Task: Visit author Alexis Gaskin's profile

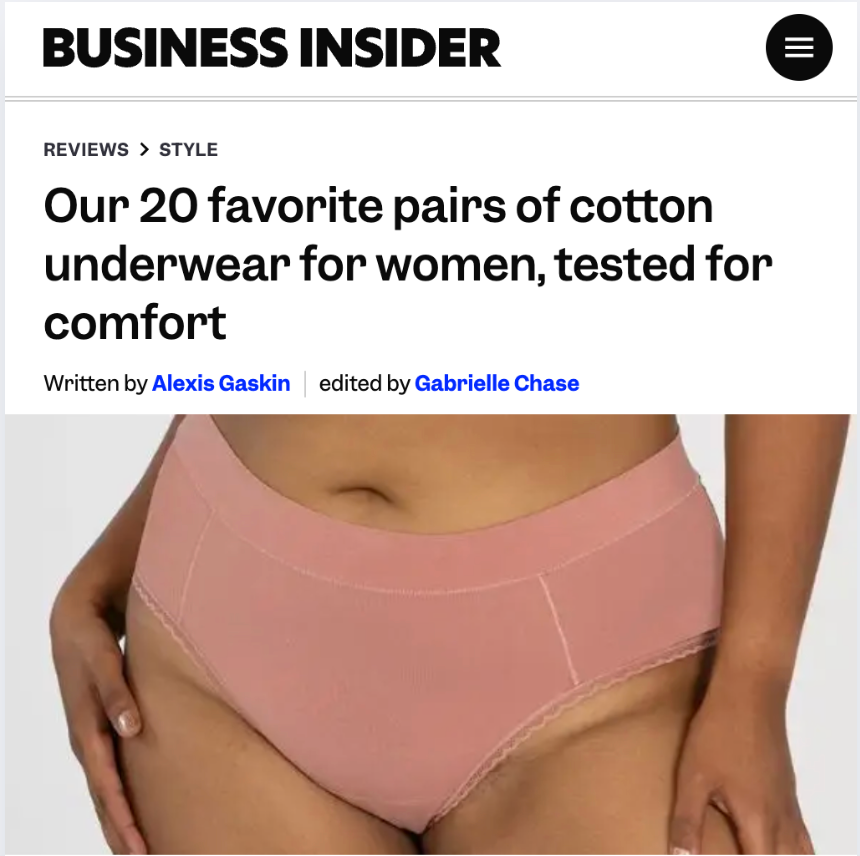Action: [x=221, y=383]
